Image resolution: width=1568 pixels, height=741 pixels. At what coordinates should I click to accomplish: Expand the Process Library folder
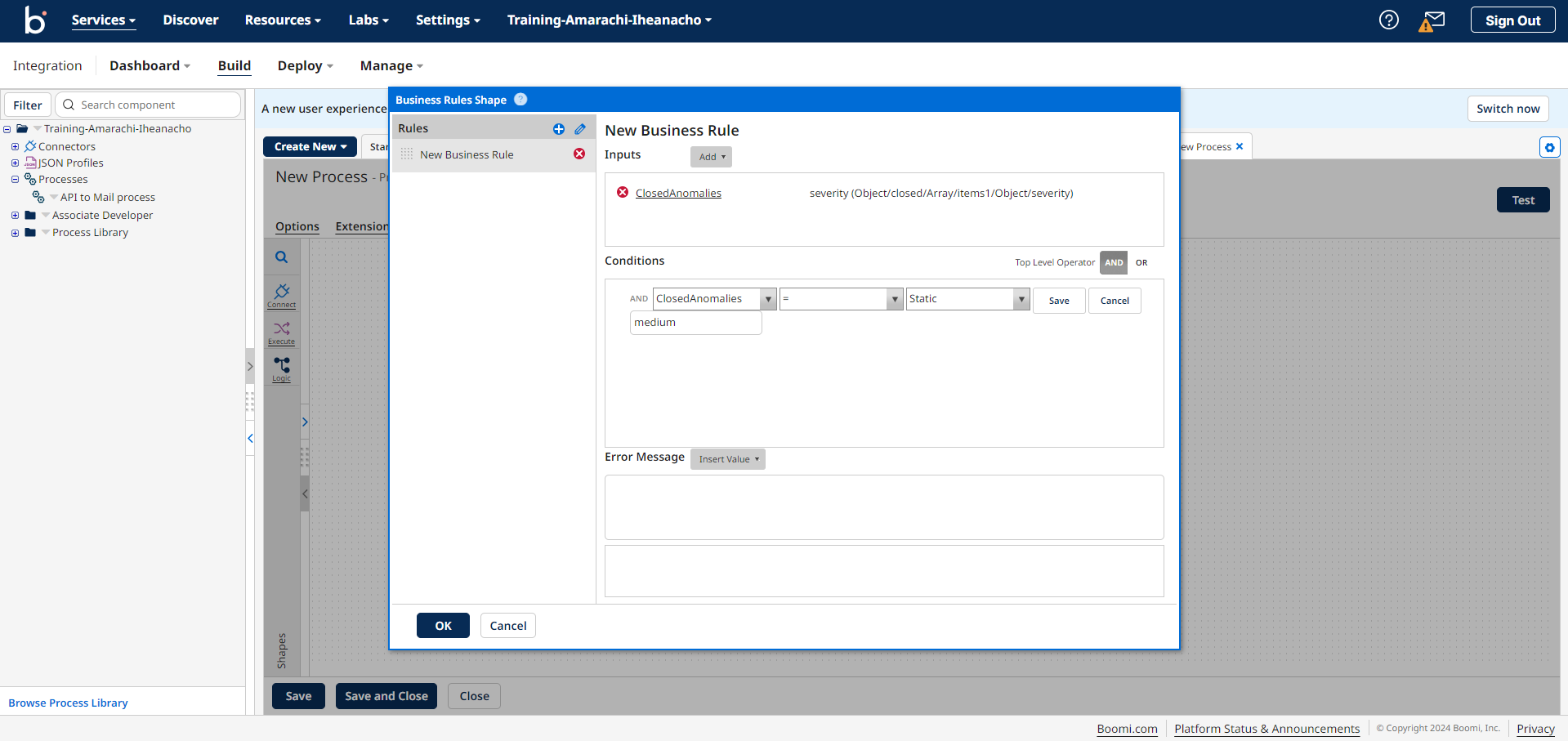coord(15,233)
